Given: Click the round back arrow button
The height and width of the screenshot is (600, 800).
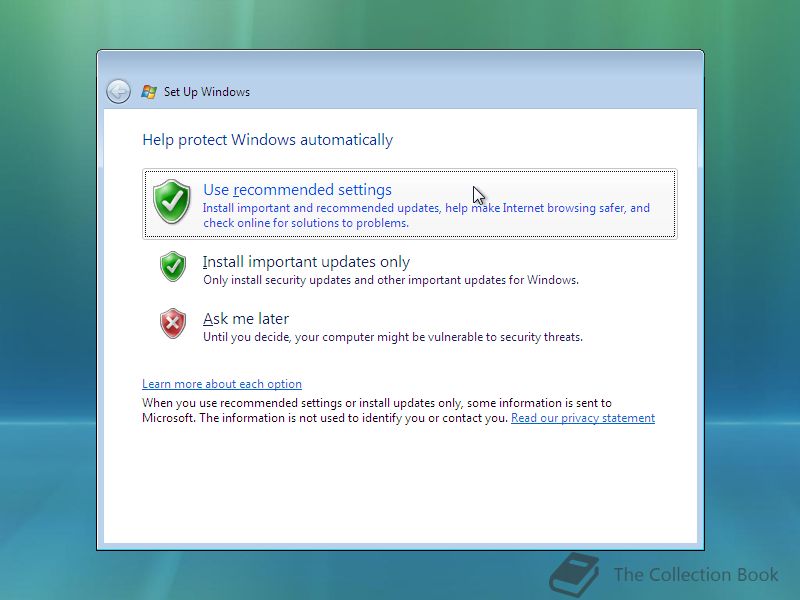Looking at the screenshot, I should coord(118,92).
